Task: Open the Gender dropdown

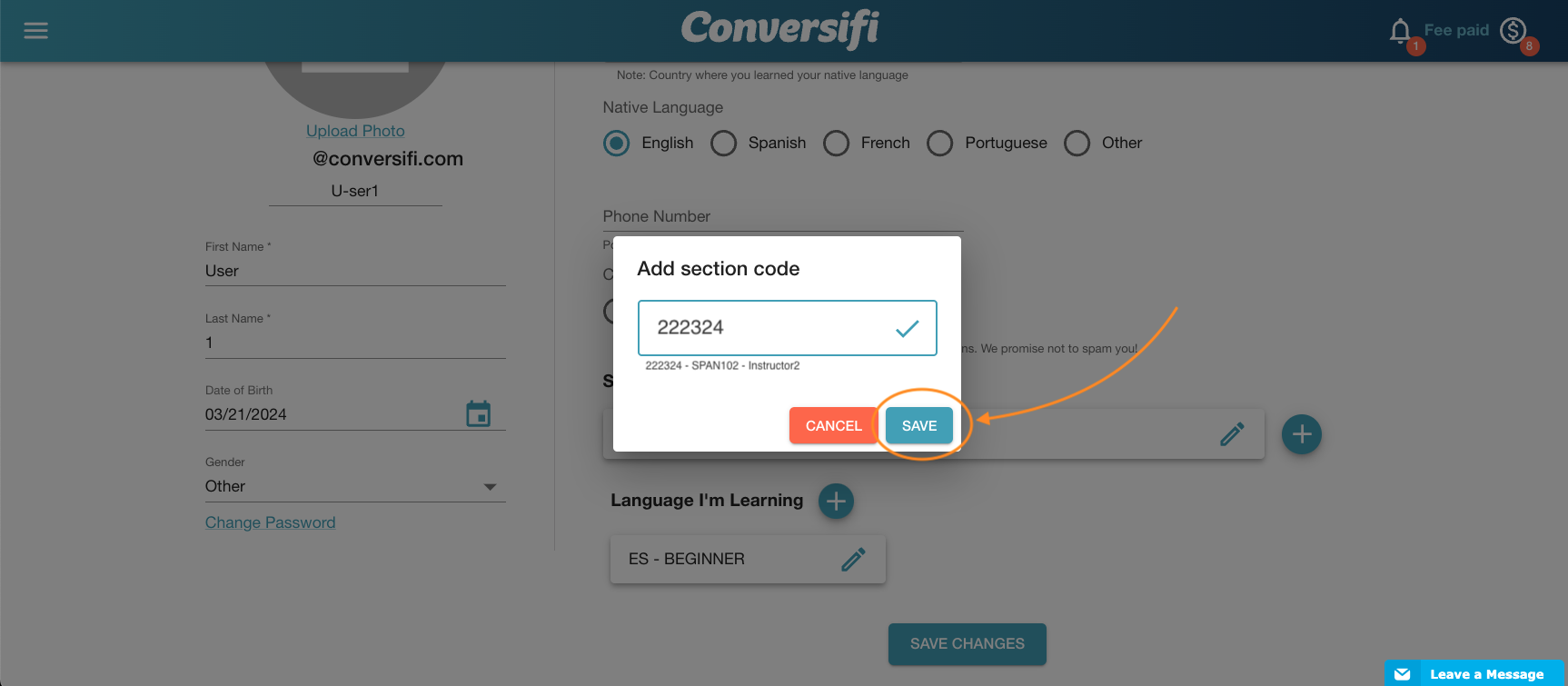Action: [490, 486]
